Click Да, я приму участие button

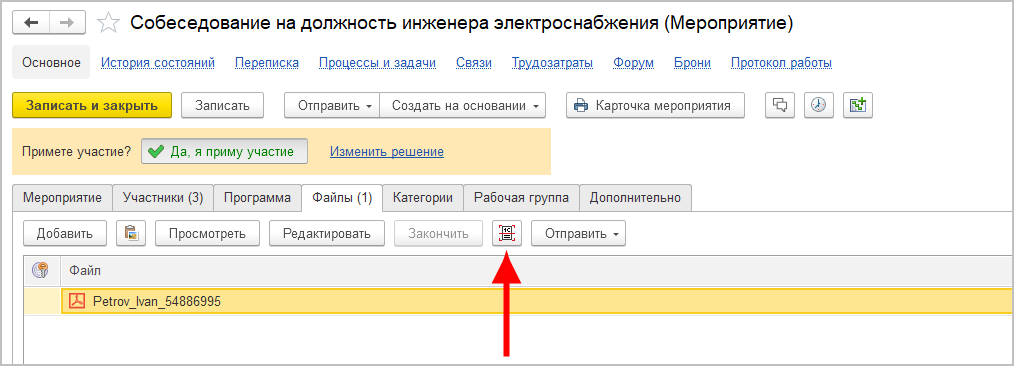click(x=224, y=152)
